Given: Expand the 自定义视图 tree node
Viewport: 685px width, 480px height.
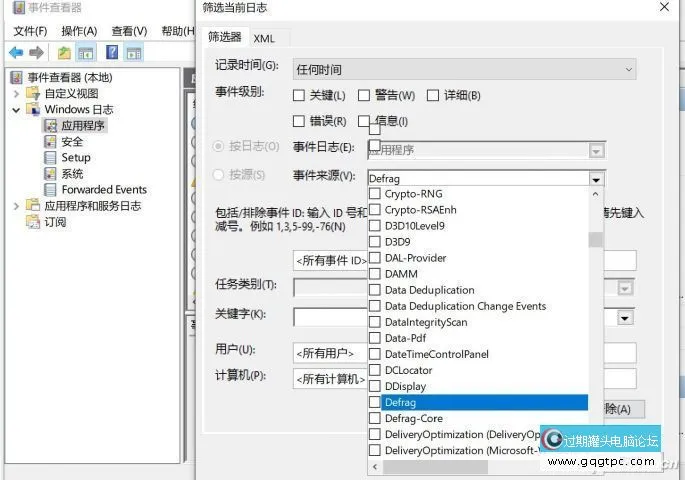Looking at the screenshot, I should pos(17,94).
